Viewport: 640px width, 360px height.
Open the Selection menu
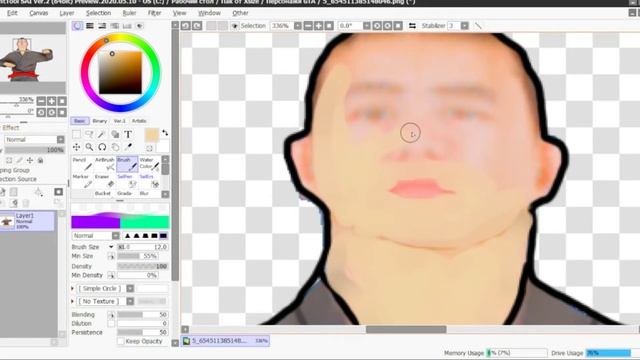(x=98, y=13)
